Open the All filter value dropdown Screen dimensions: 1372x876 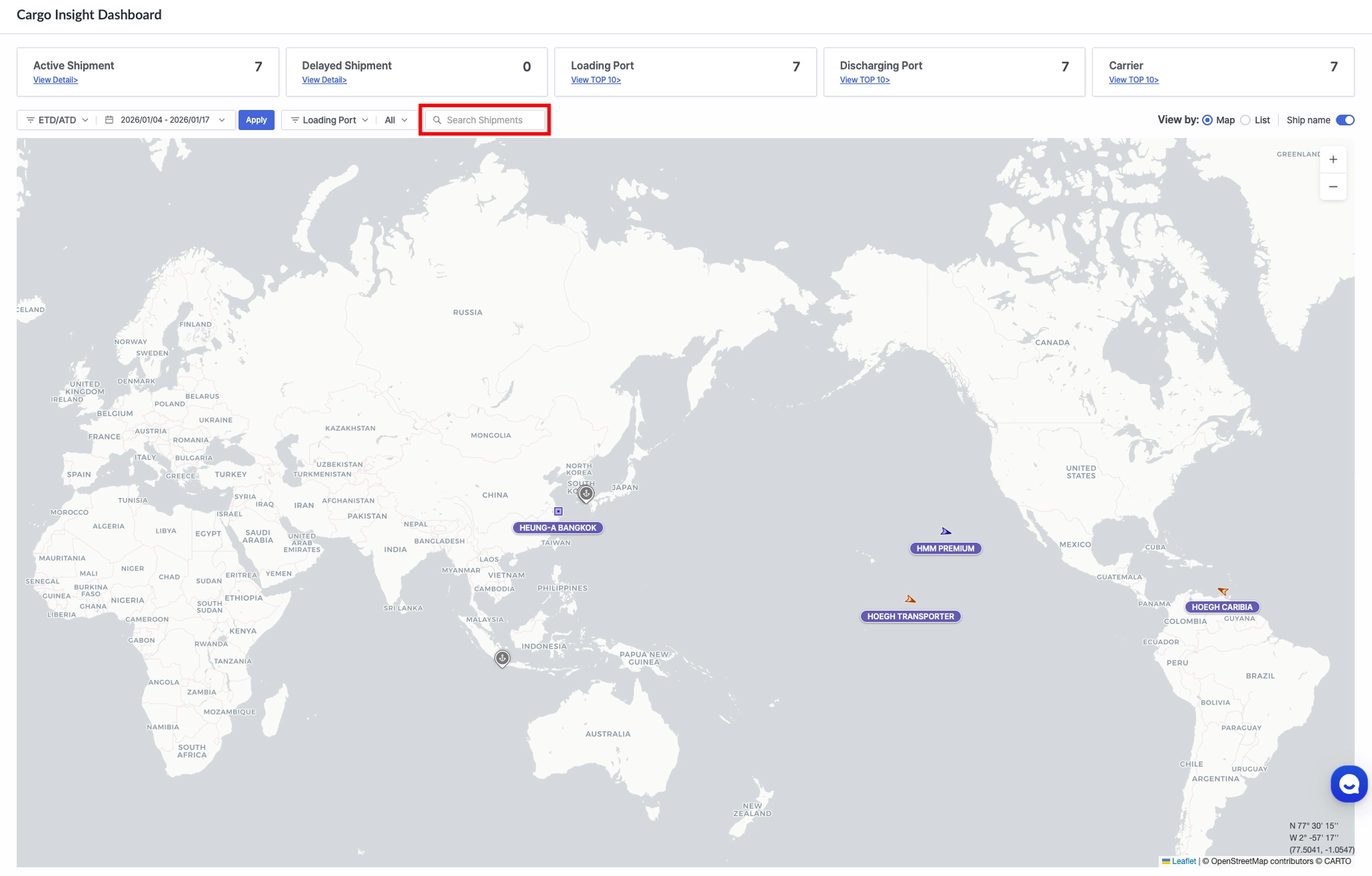click(396, 120)
